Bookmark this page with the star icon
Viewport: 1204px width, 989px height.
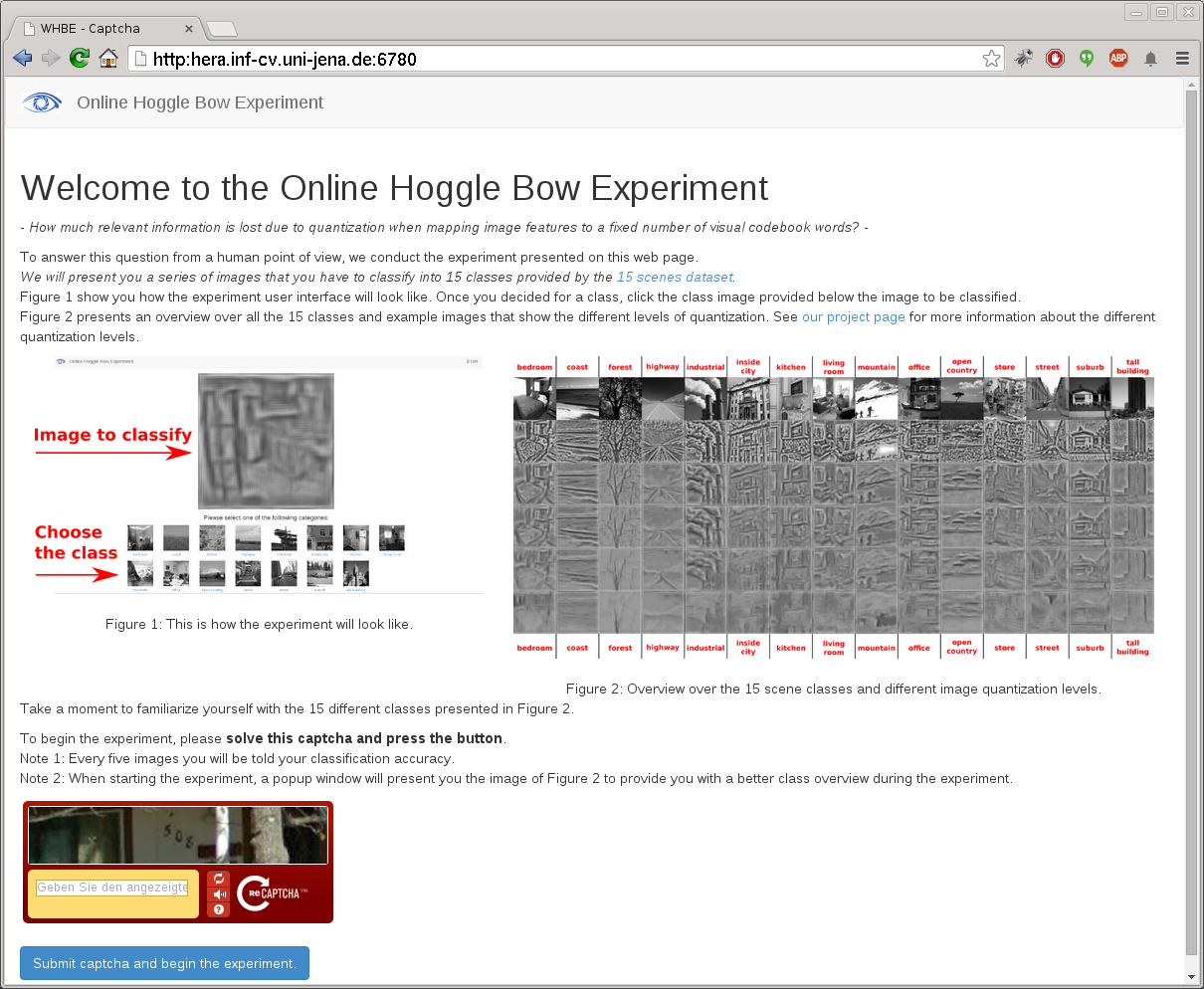coord(991,59)
